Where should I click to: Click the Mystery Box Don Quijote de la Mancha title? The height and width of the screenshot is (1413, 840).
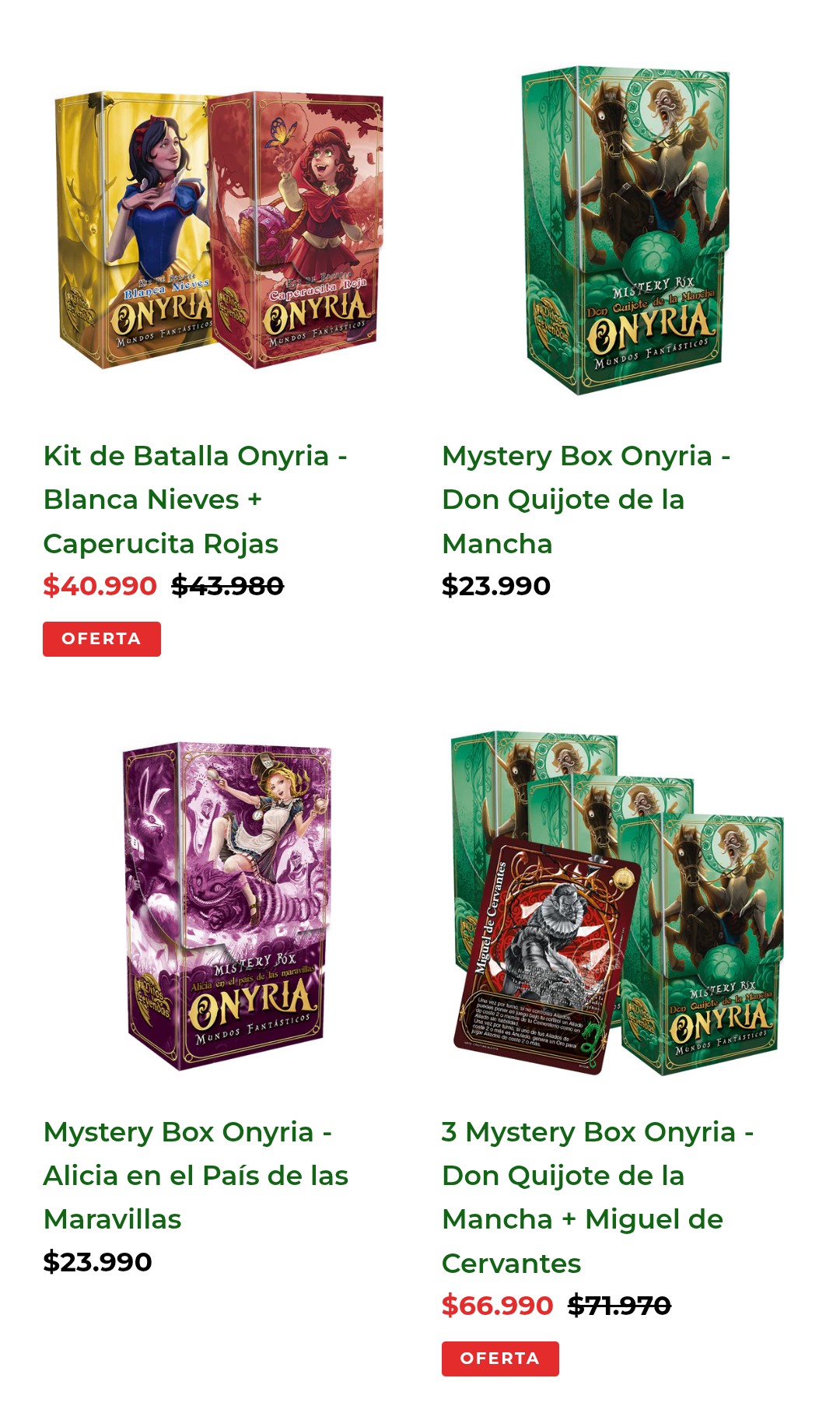[x=586, y=500]
